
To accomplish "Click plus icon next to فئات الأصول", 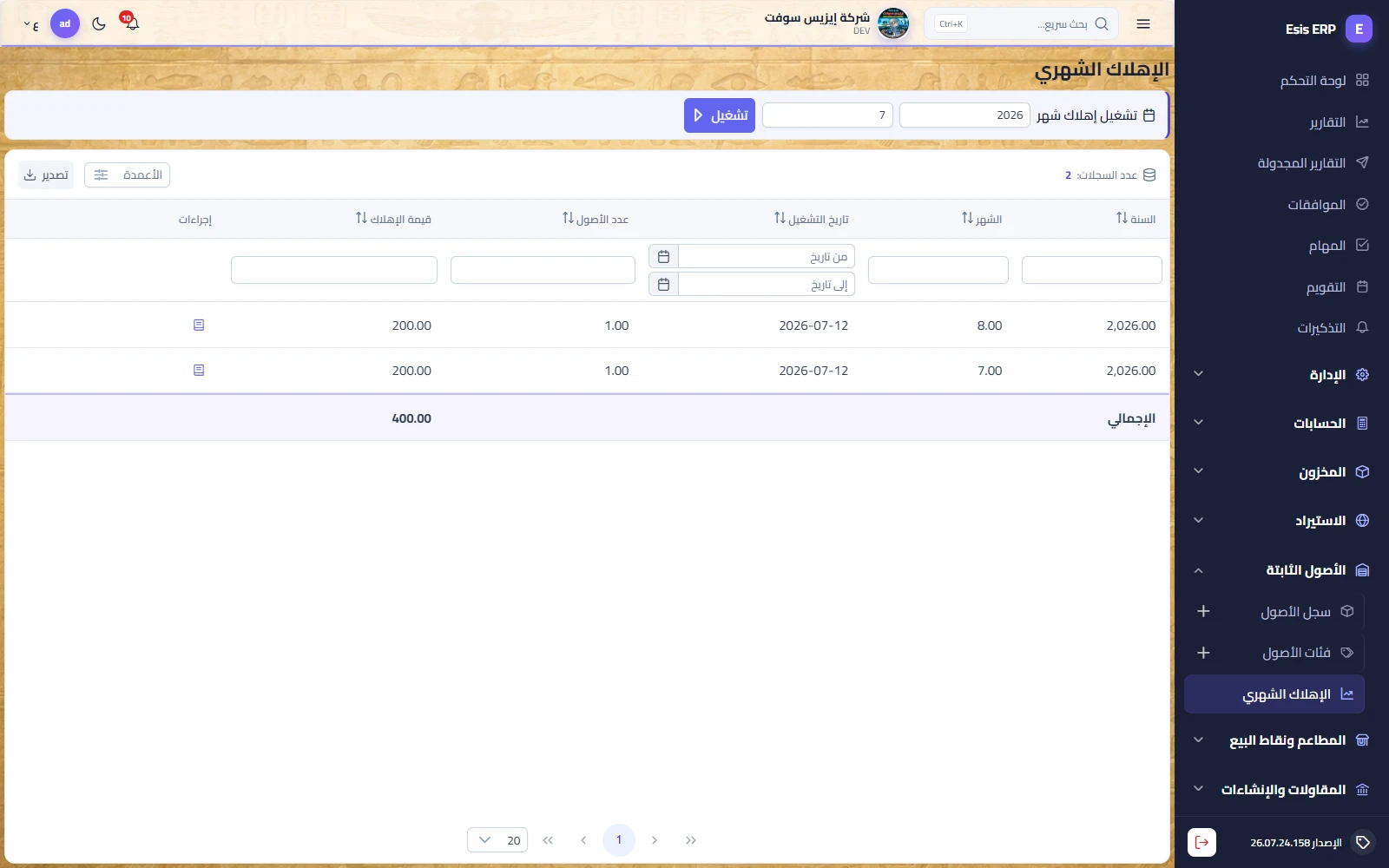I will 1203,653.
